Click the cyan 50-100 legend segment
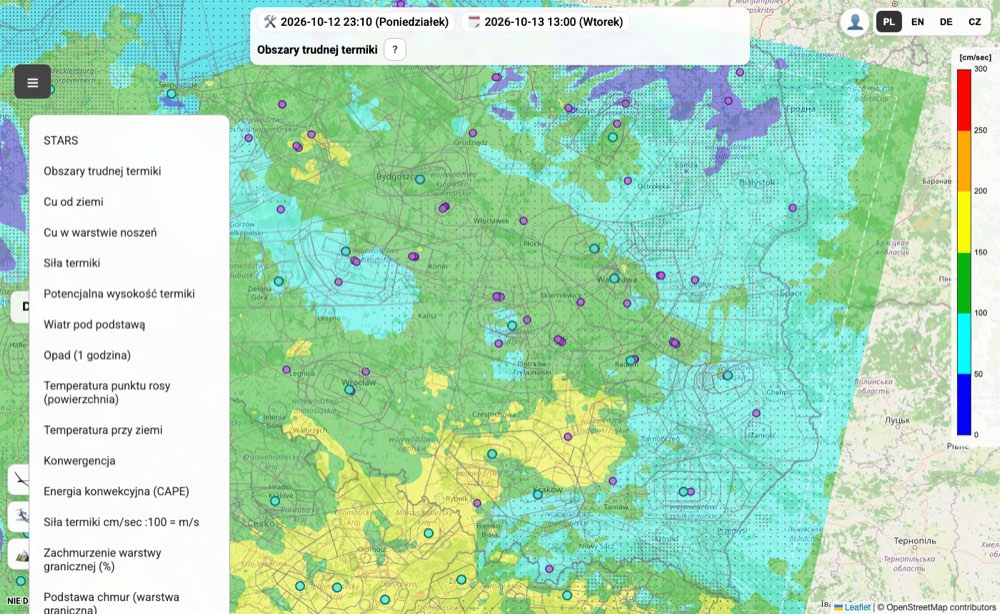Image resolution: width=1000 pixels, height=614 pixels. point(964,344)
